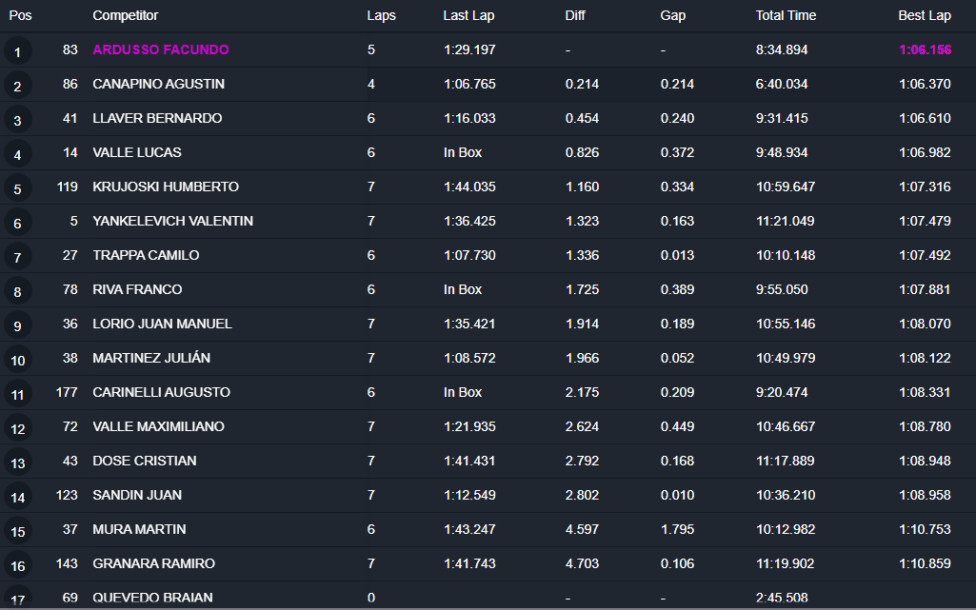The width and height of the screenshot is (976, 610).
Task: Click the highlighted best lap 1:06.156
Action: coord(924,50)
